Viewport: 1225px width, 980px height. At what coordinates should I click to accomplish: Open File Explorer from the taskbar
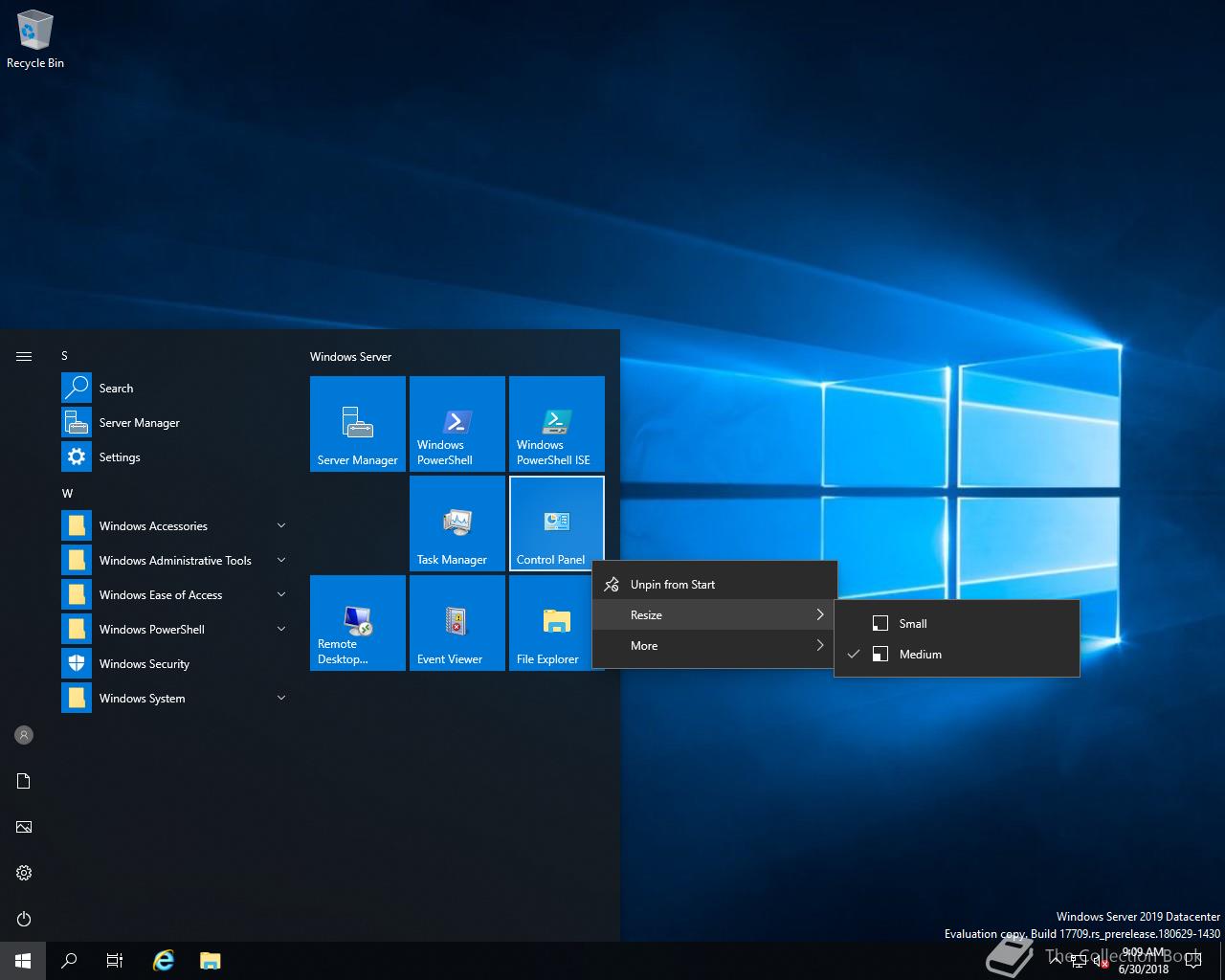(210, 961)
